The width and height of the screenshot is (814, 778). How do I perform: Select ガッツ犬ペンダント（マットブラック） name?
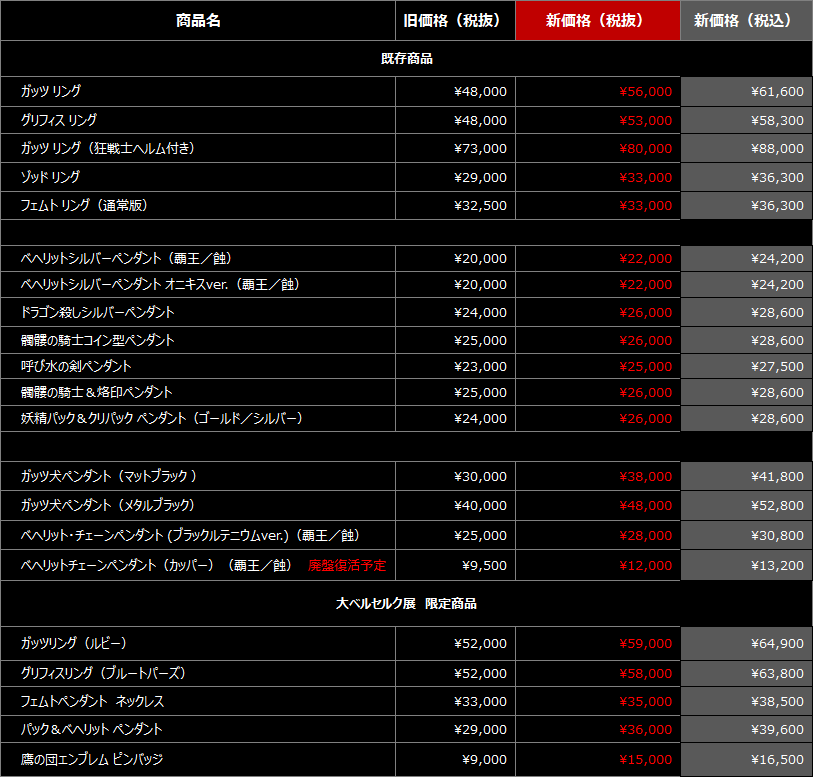click(x=108, y=476)
